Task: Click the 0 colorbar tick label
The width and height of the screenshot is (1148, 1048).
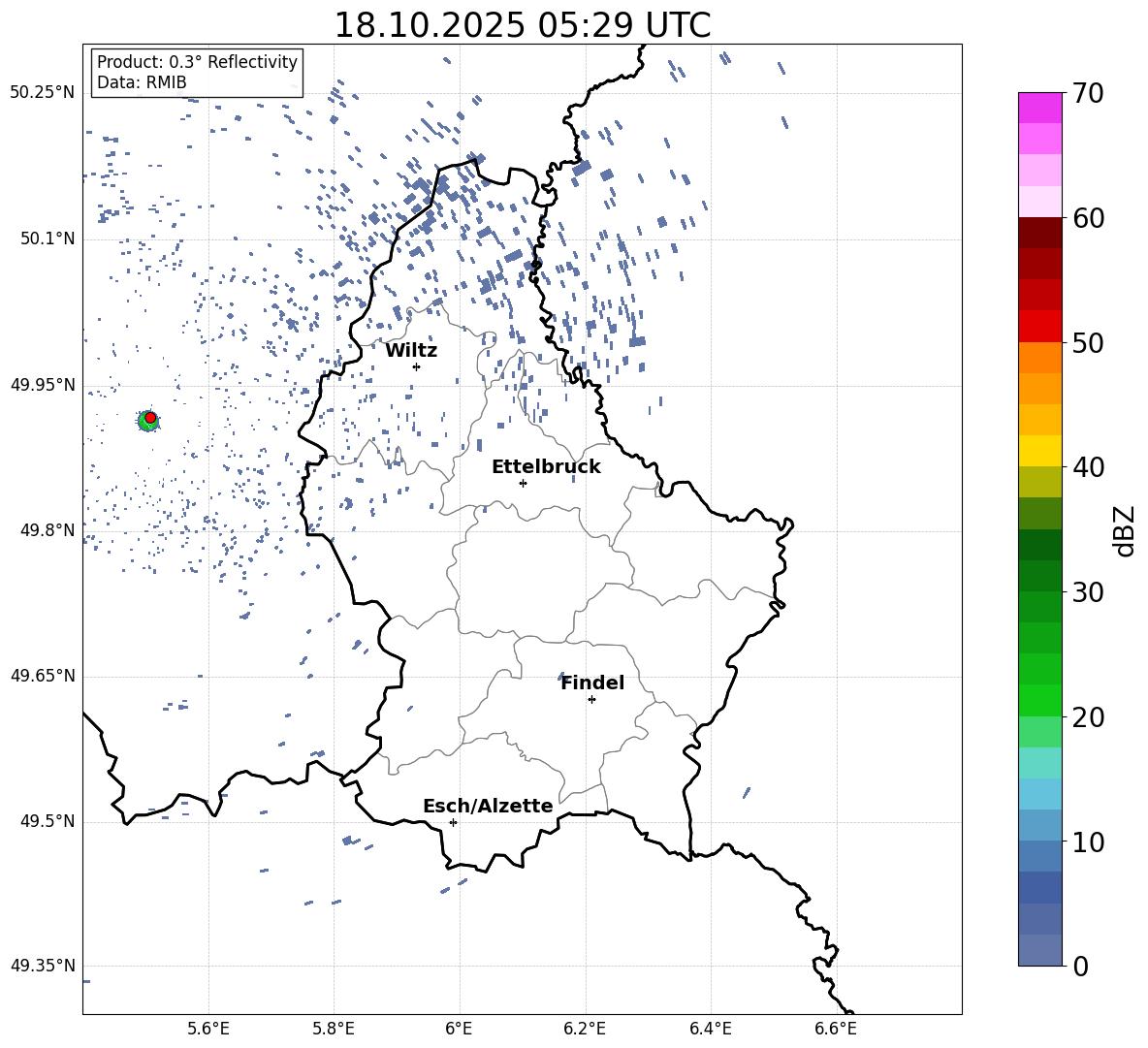Action: coord(1081,967)
